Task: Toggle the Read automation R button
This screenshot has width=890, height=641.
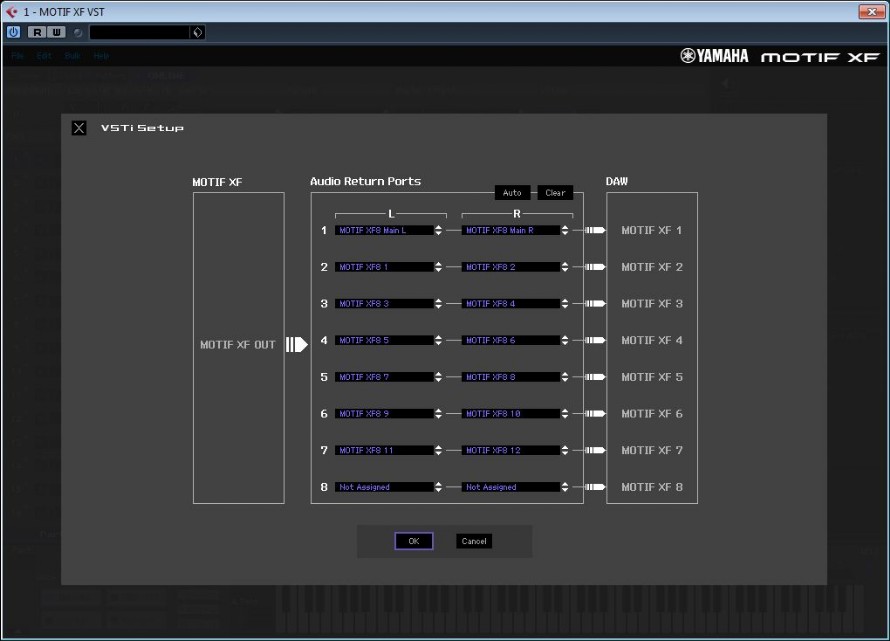Action: pyautogui.click(x=37, y=32)
